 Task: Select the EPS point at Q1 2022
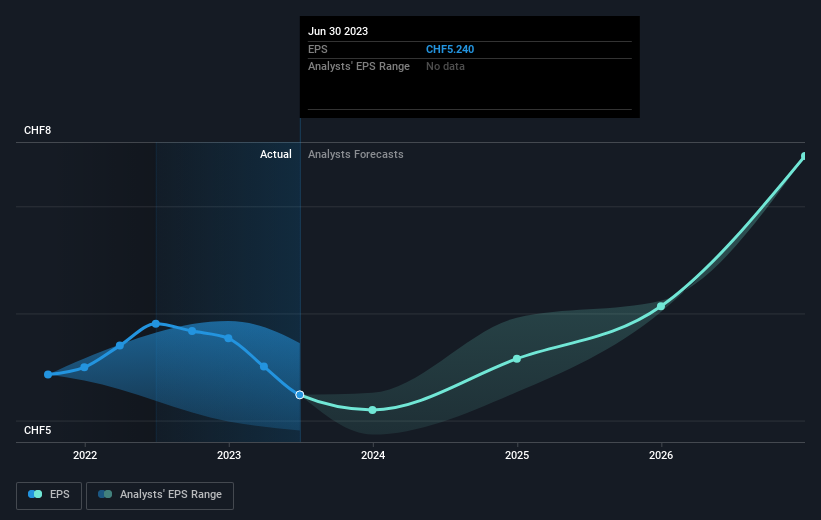(x=84, y=368)
